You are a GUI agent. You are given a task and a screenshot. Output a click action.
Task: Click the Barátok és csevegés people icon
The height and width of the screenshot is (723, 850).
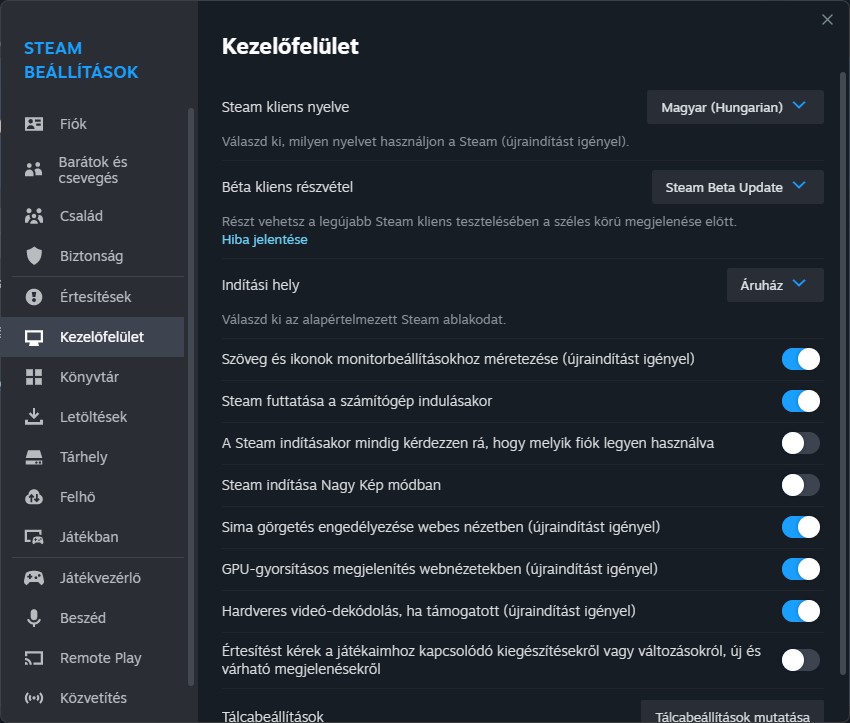coord(34,170)
